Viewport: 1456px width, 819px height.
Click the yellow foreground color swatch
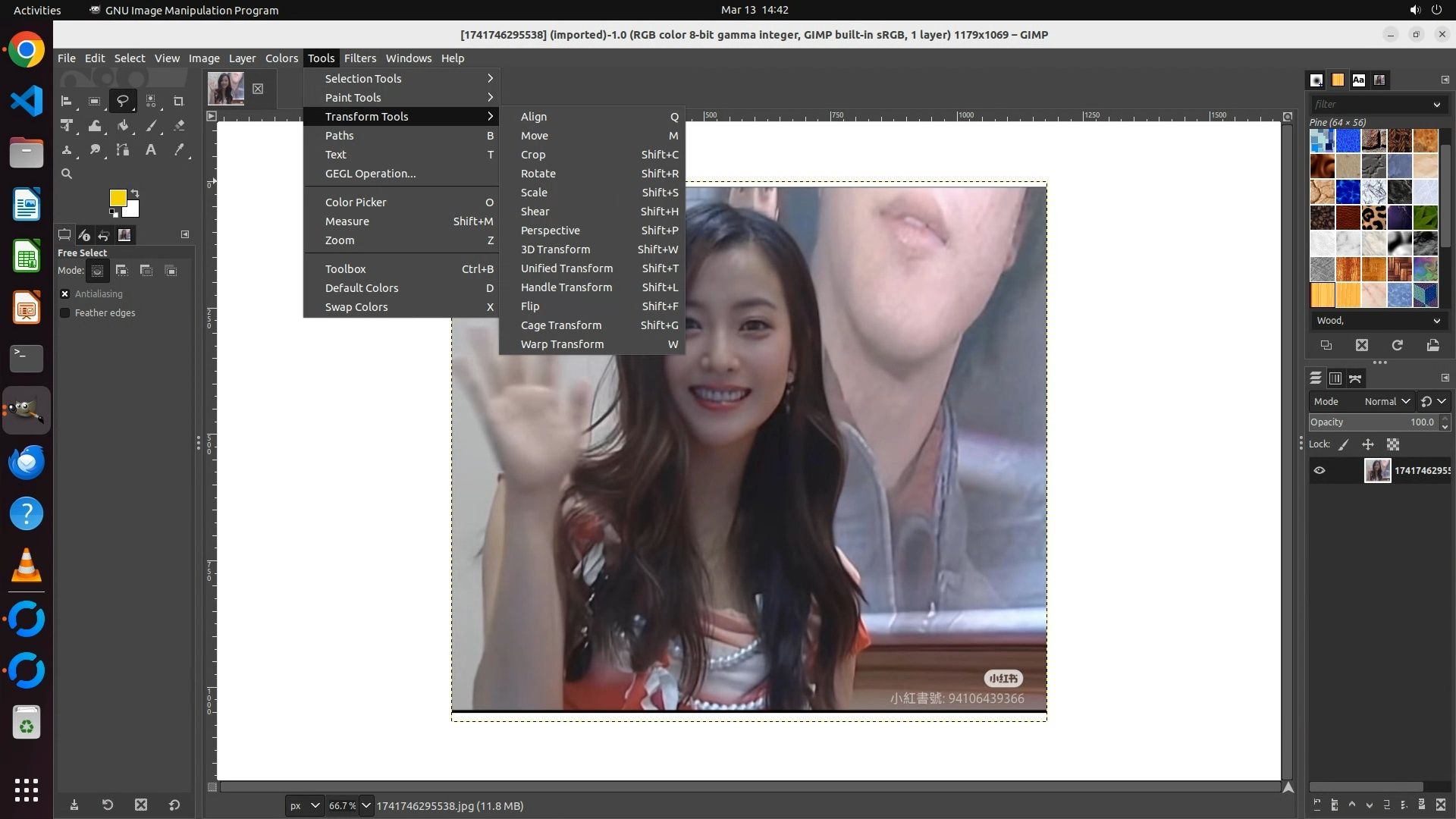(117, 197)
